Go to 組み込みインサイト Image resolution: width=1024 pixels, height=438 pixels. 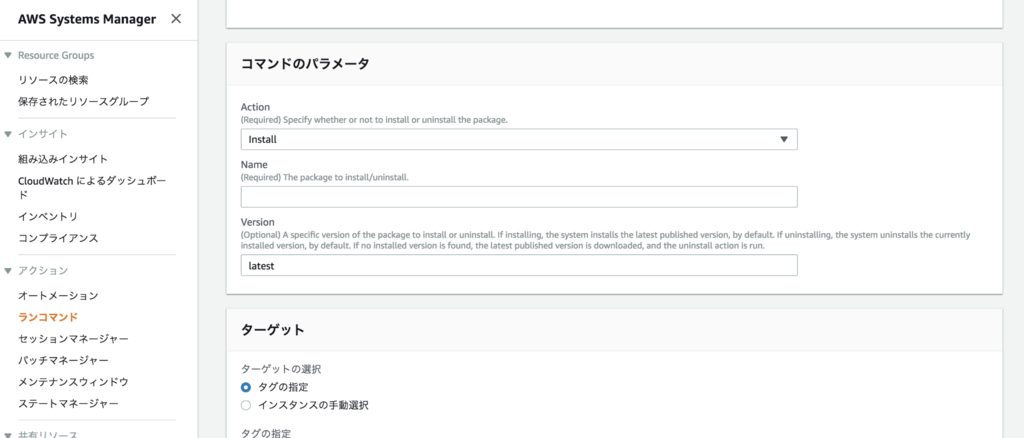[x=63, y=159]
